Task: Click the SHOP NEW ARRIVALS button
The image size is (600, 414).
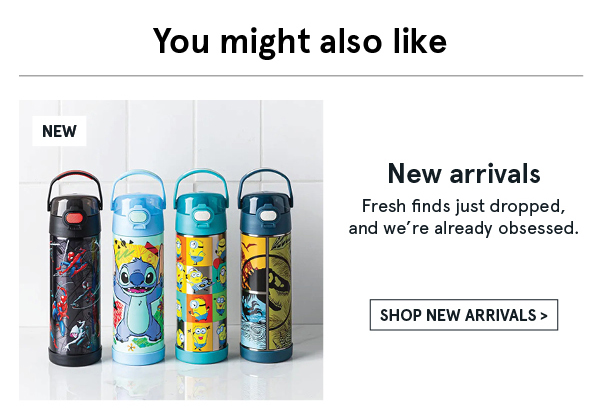Action: pos(463,315)
